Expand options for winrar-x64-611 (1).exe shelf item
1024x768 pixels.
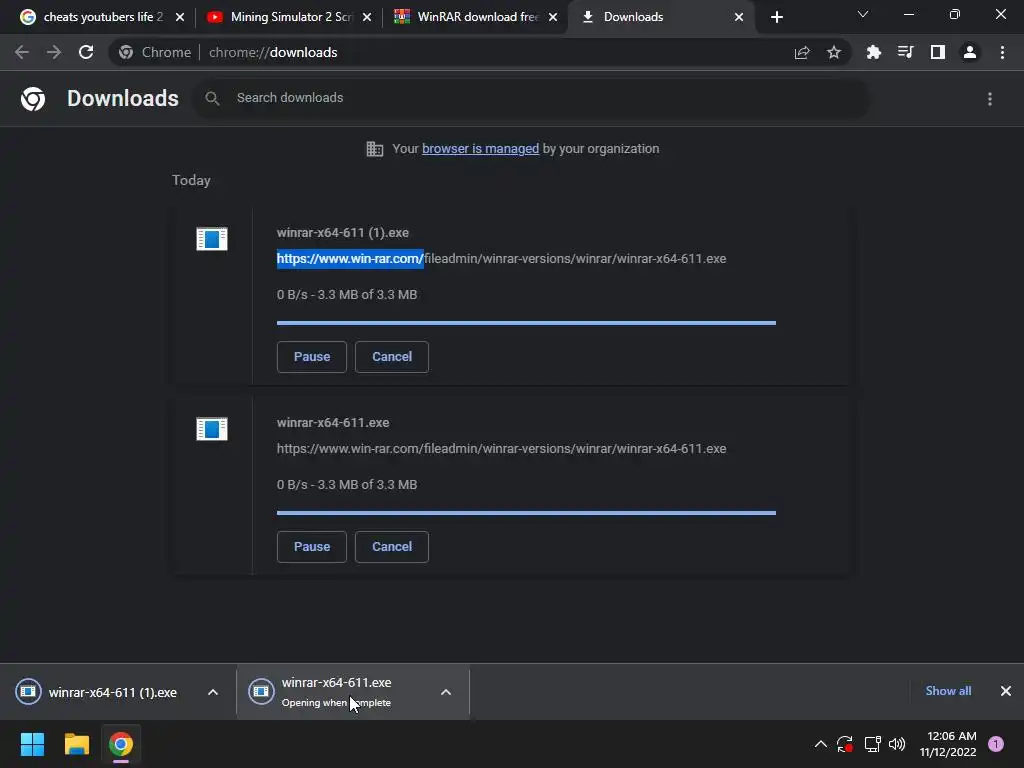click(x=213, y=692)
